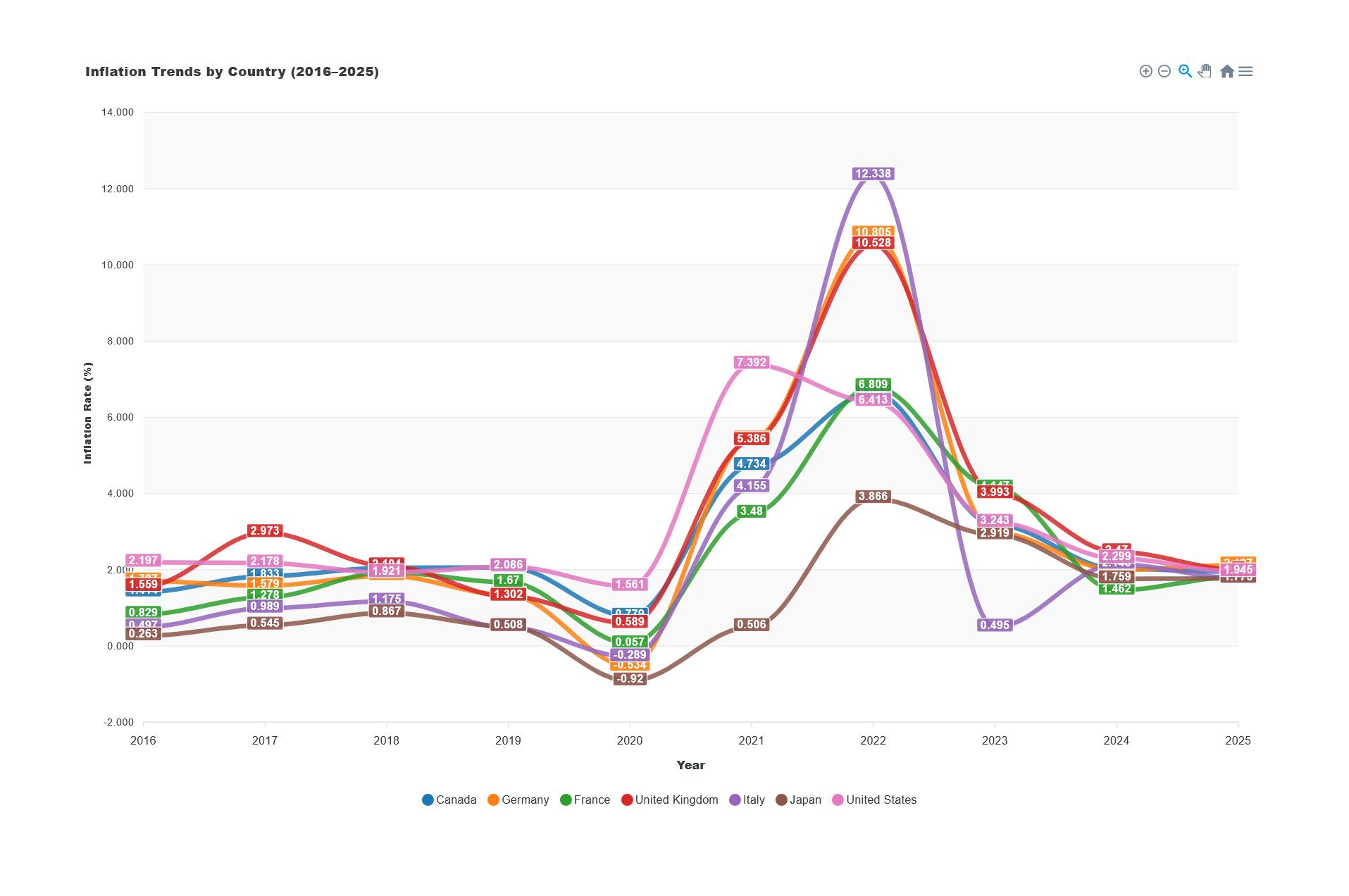Screen dimensions: 1349x896
Task: Click the United States legend label
Action: (x=881, y=799)
